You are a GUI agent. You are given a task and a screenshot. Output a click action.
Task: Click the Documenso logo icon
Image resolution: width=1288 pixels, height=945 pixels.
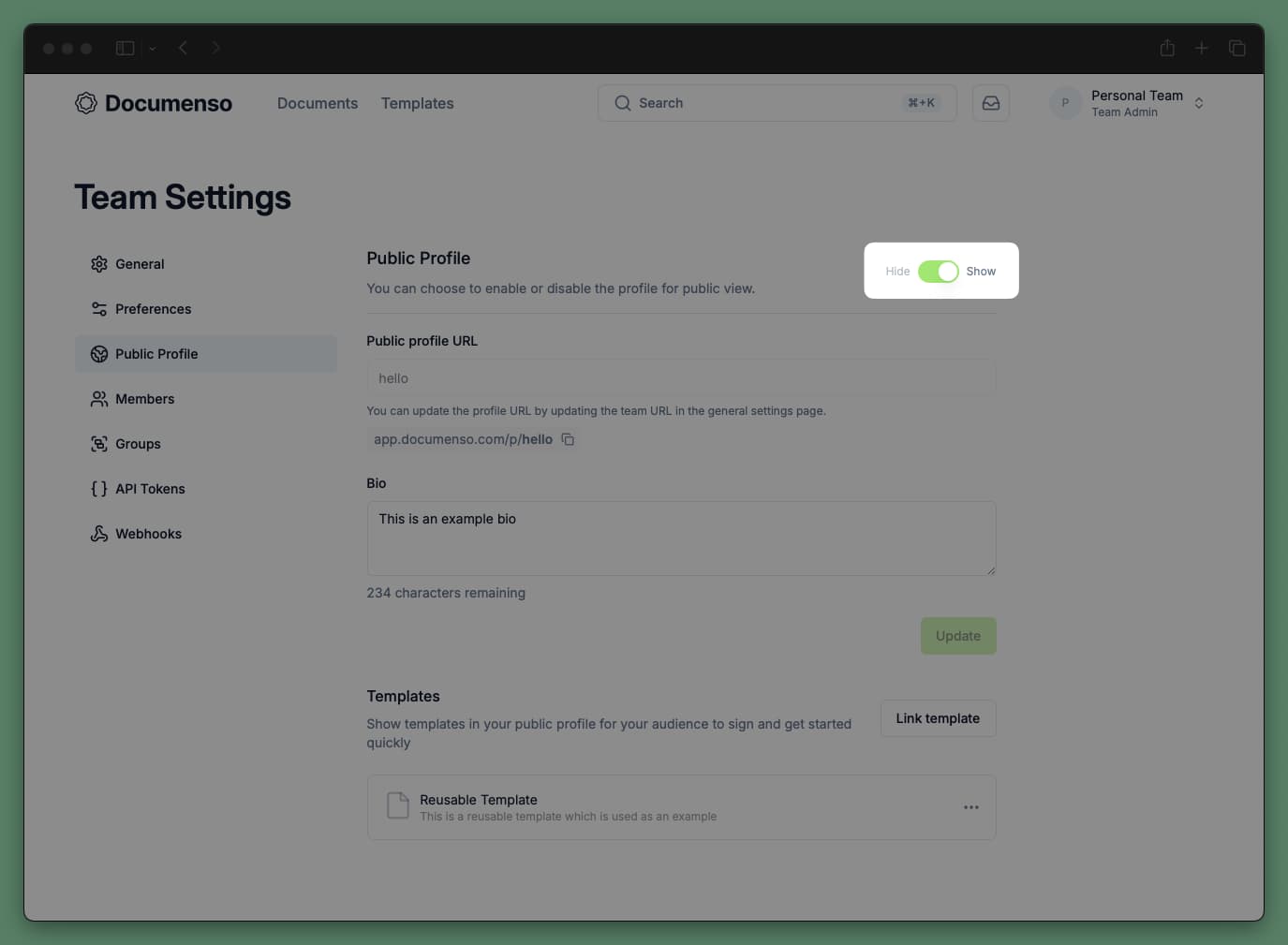coord(85,103)
